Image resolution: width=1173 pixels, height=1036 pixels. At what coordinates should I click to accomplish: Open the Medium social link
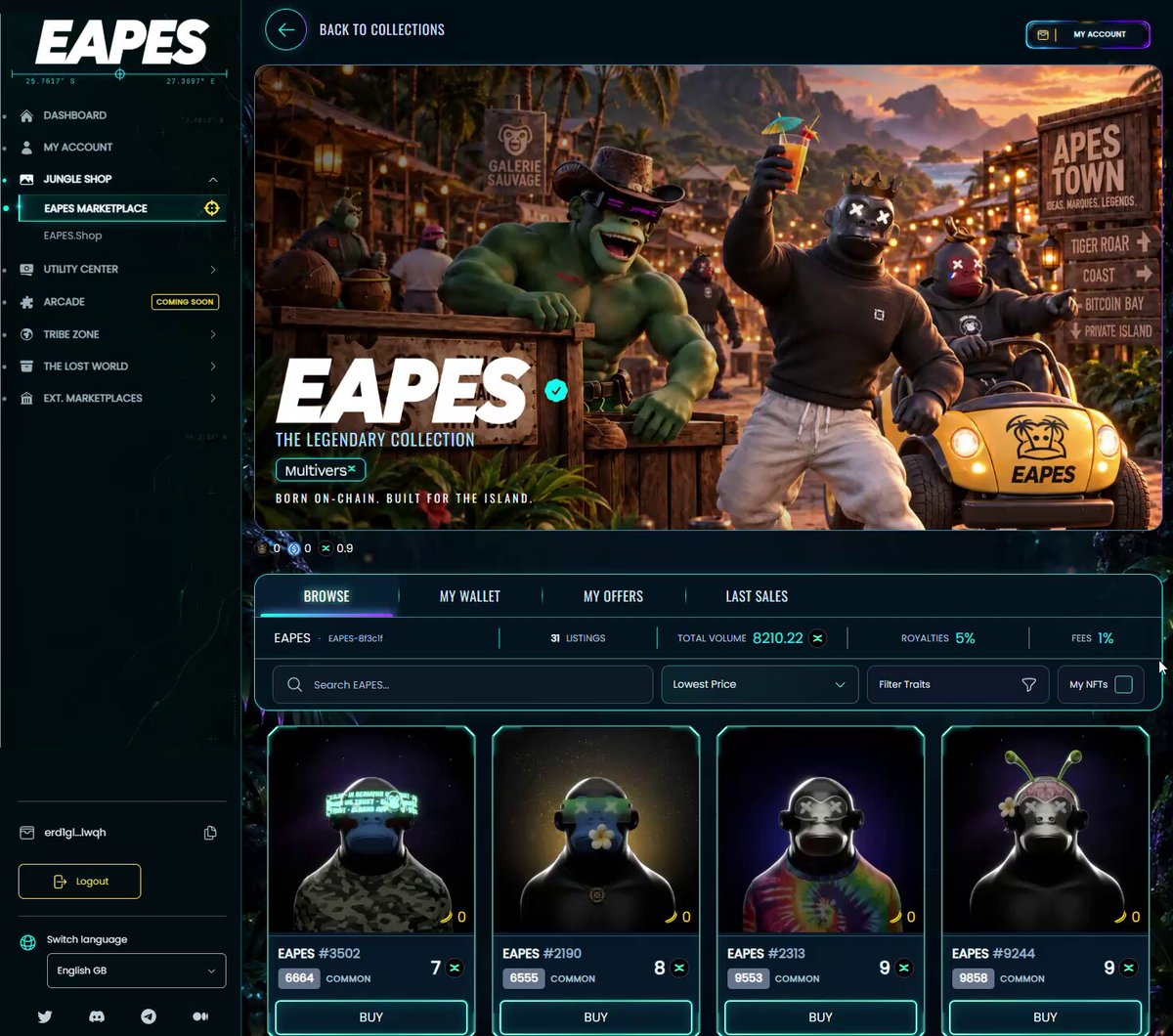click(200, 1016)
